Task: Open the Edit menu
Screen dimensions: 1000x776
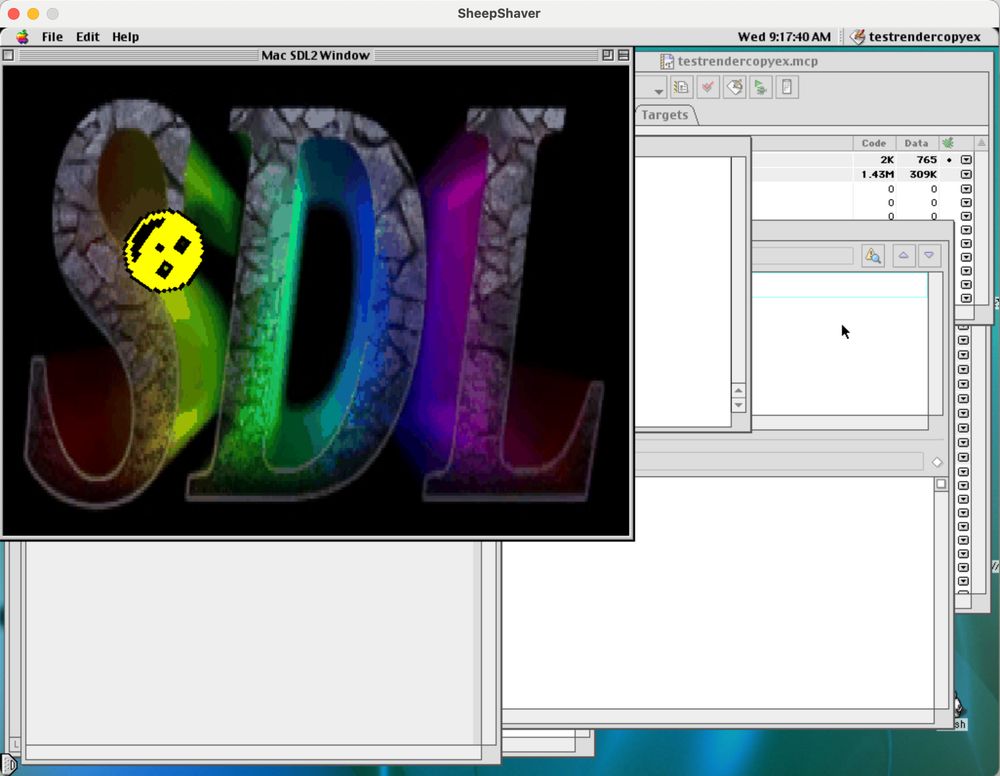Action: (87, 37)
